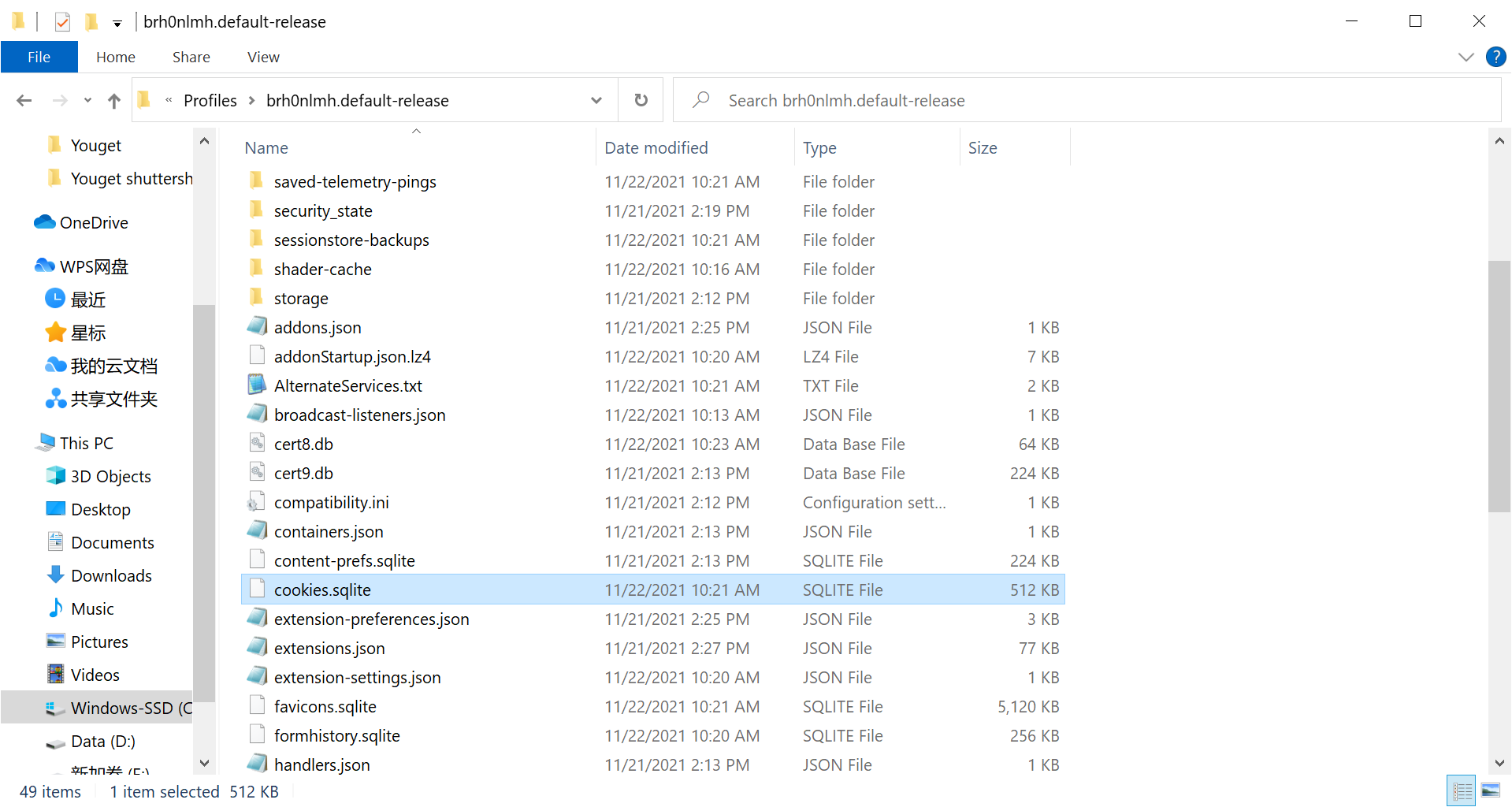Viewport: 1512px width, 807px height.
Task: Open This PC in navigation pane
Action: point(86,444)
